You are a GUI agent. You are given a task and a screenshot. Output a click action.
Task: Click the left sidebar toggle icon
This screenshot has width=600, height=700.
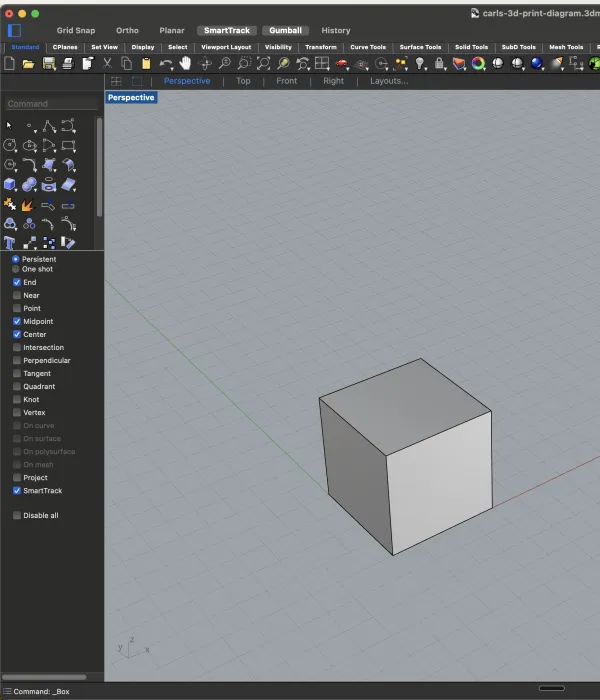coord(14,30)
